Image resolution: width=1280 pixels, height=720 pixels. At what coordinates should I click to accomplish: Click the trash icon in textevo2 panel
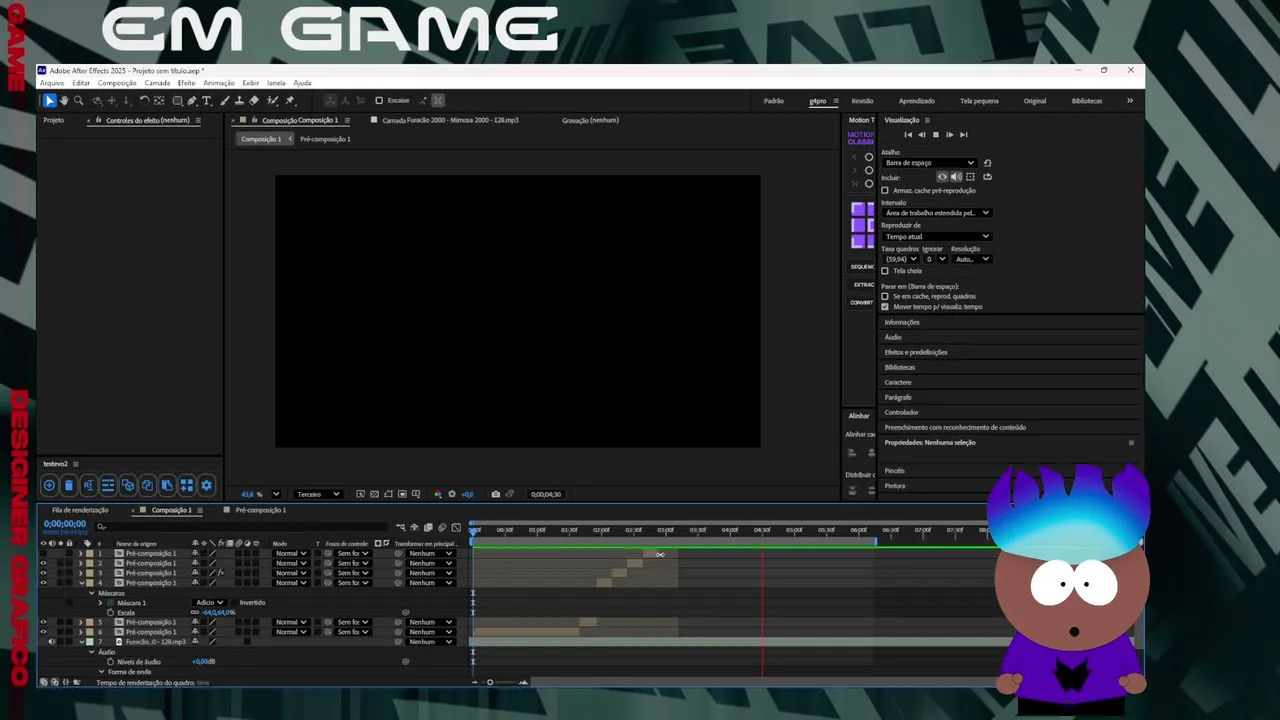coord(68,485)
